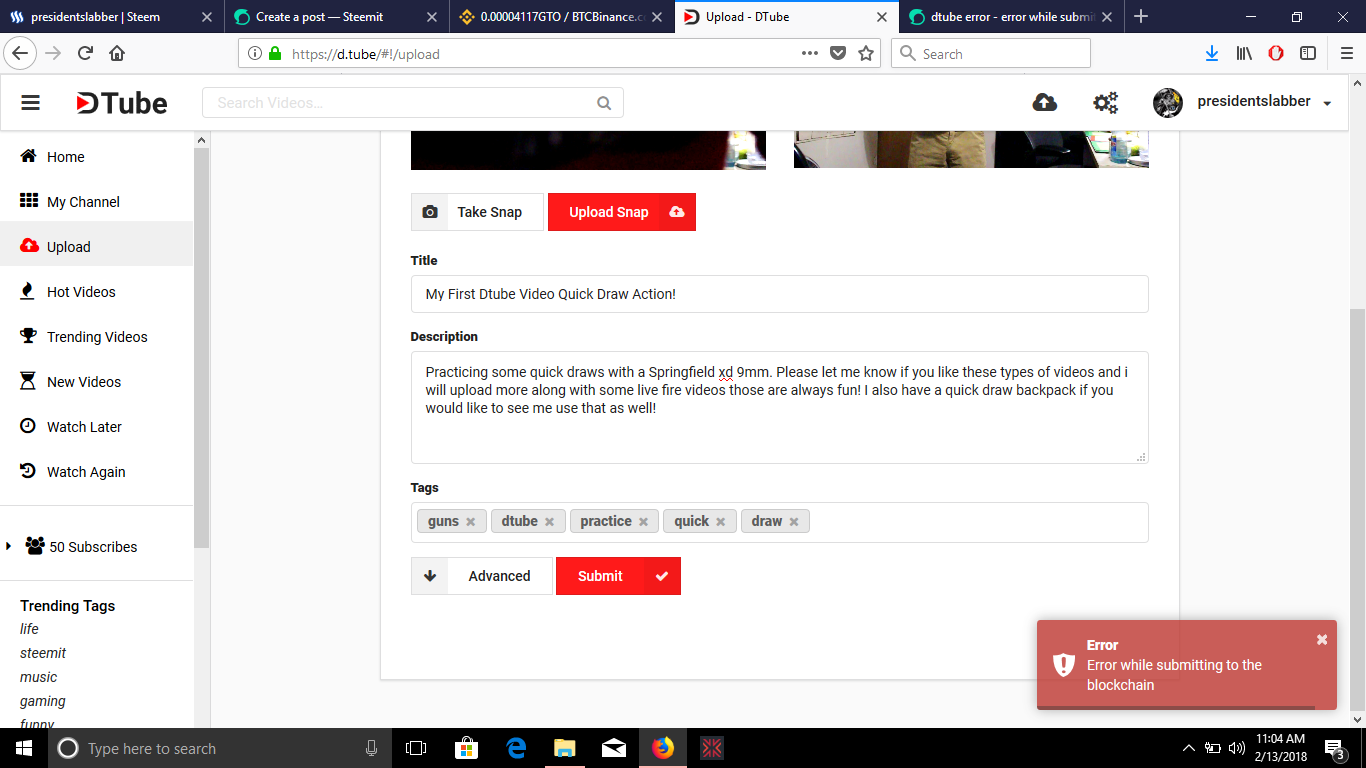Open New Videos in sidebar
Screen dimensions: 1366x768
(97, 382)
